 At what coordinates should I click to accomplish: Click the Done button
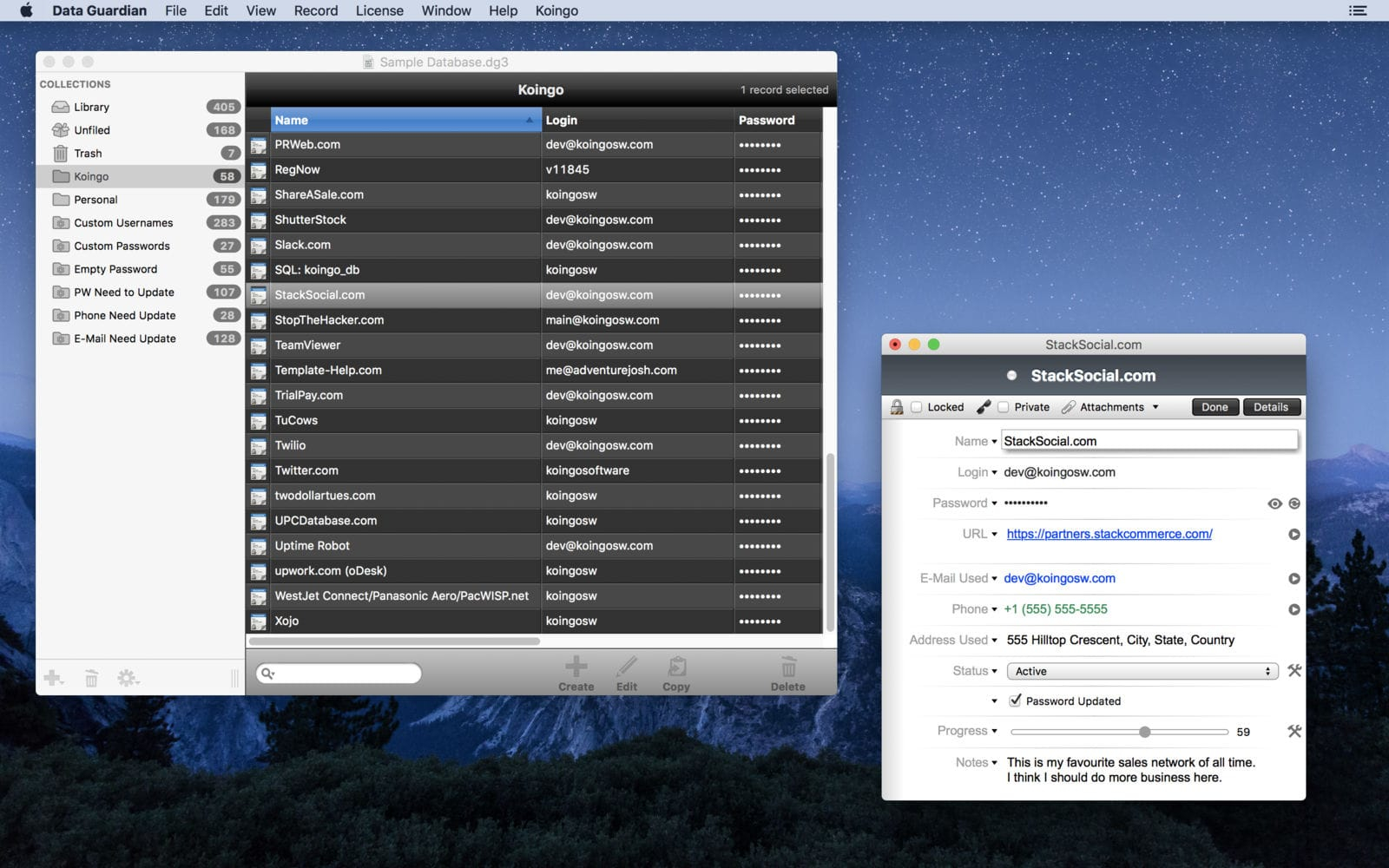pos(1215,407)
